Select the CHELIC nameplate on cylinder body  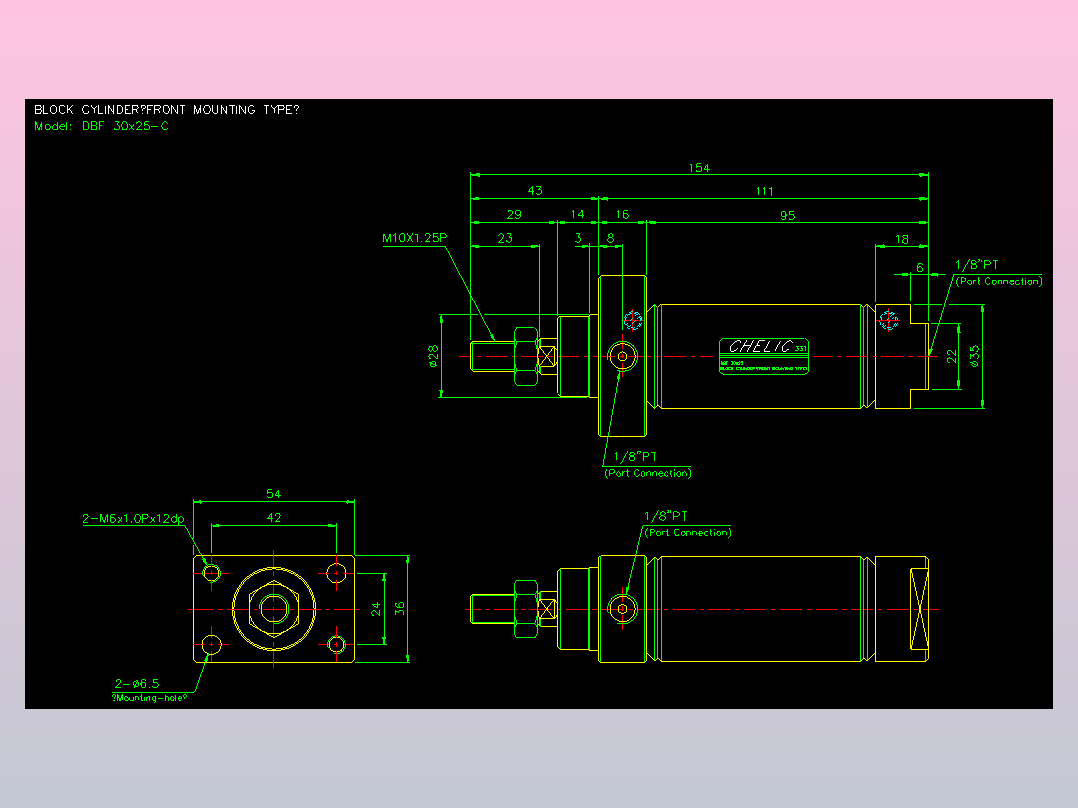[764, 356]
